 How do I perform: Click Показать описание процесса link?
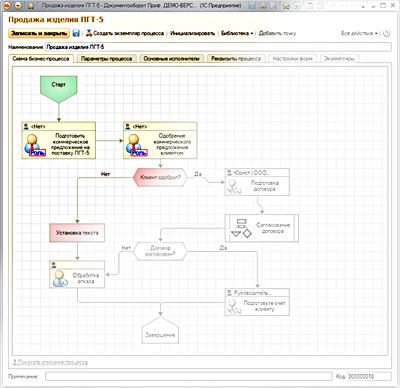tap(50, 362)
